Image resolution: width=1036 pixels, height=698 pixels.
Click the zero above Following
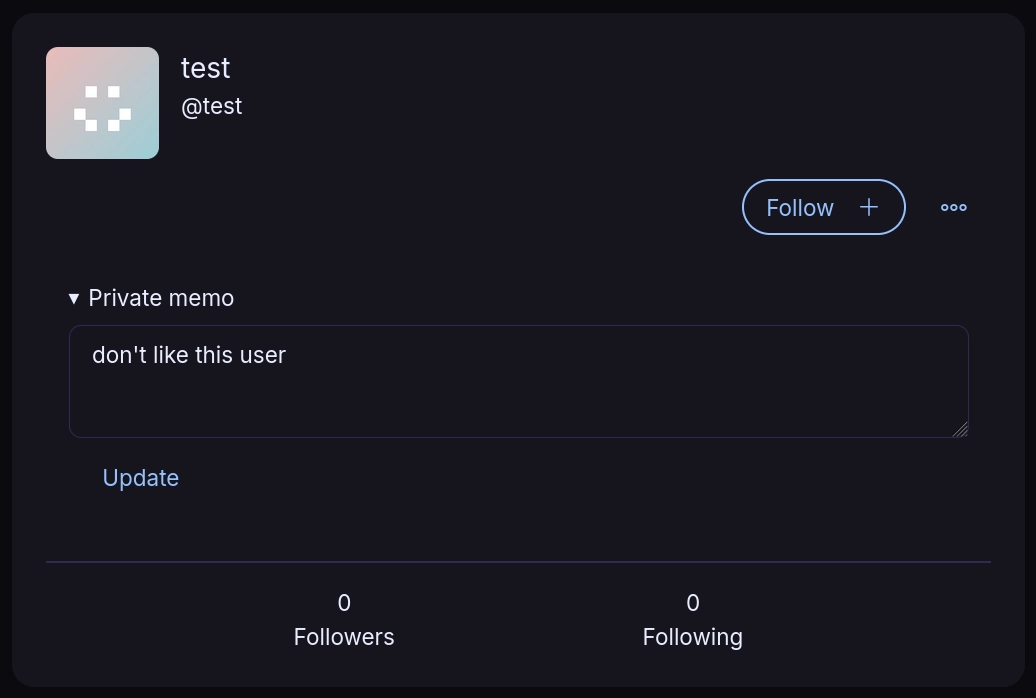692,603
